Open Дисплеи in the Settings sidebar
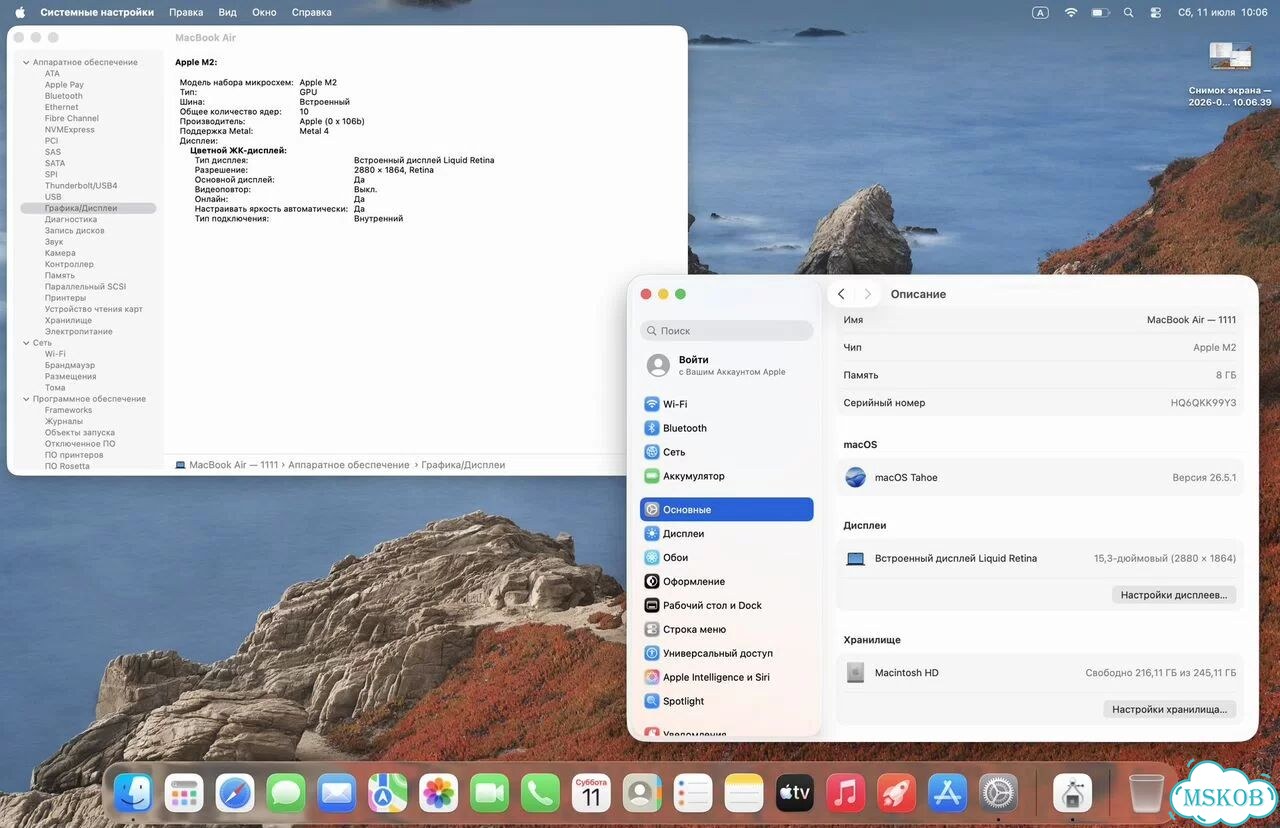Viewport: 1280px width, 828px height. 727,534
